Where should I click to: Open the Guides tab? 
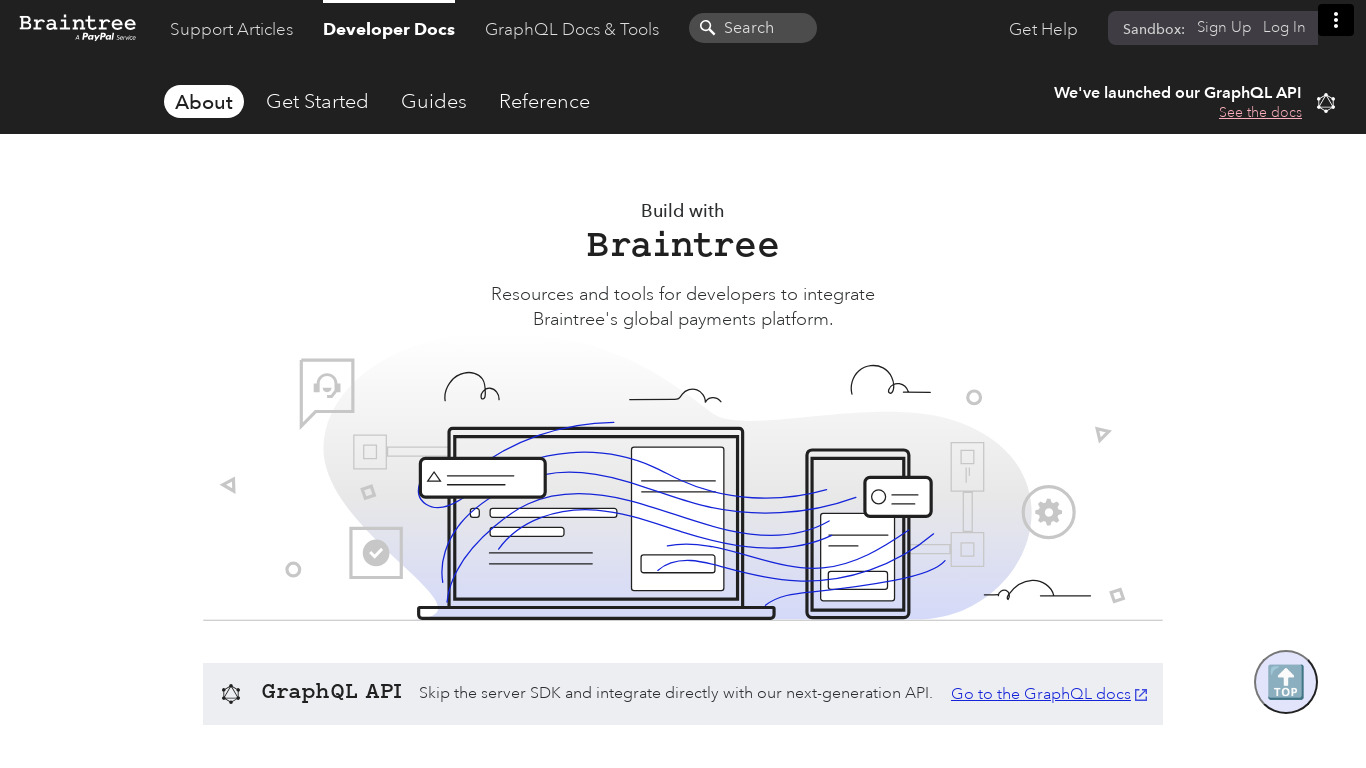click(x=434, y=102)
